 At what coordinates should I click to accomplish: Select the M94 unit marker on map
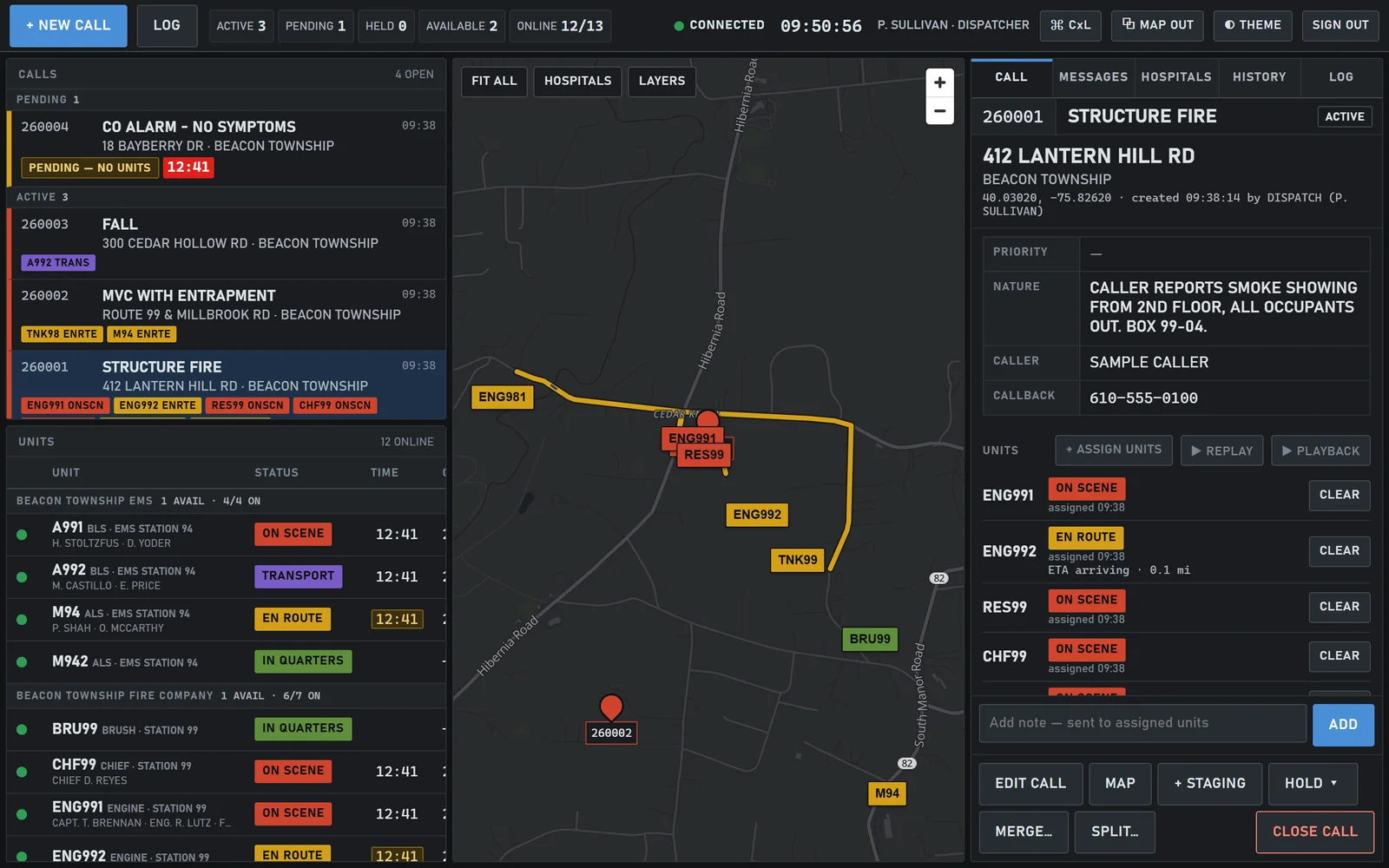(x=887, y=793)
